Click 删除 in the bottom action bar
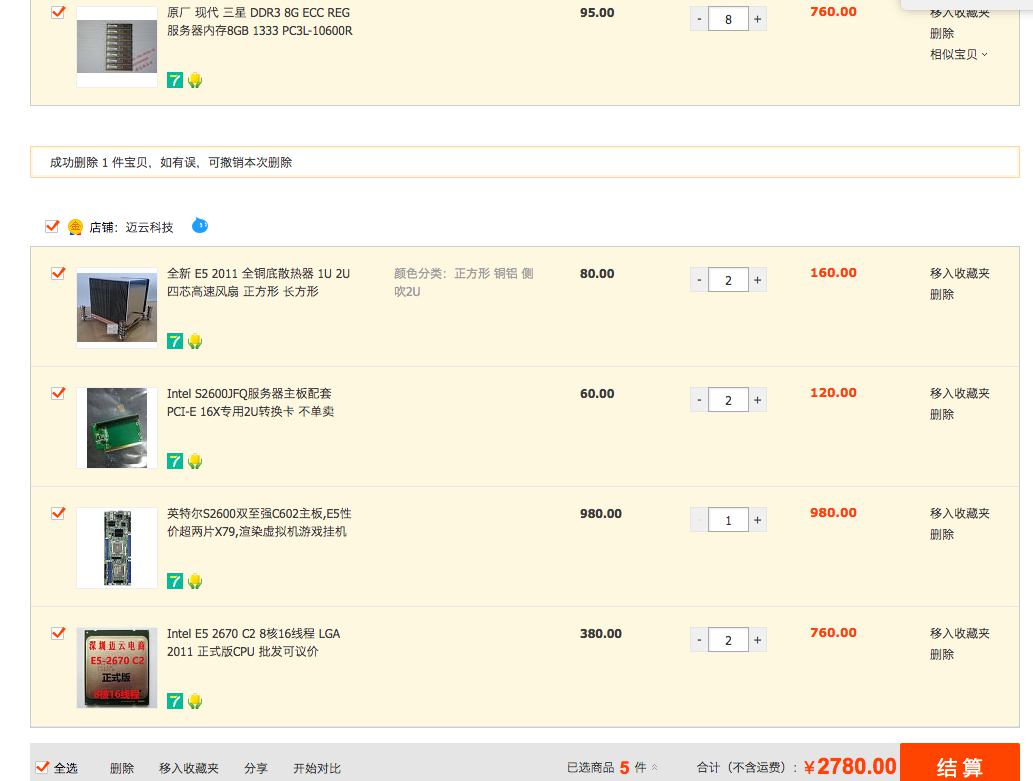This screenshot has height=781, width=1033. coord(122,768)
